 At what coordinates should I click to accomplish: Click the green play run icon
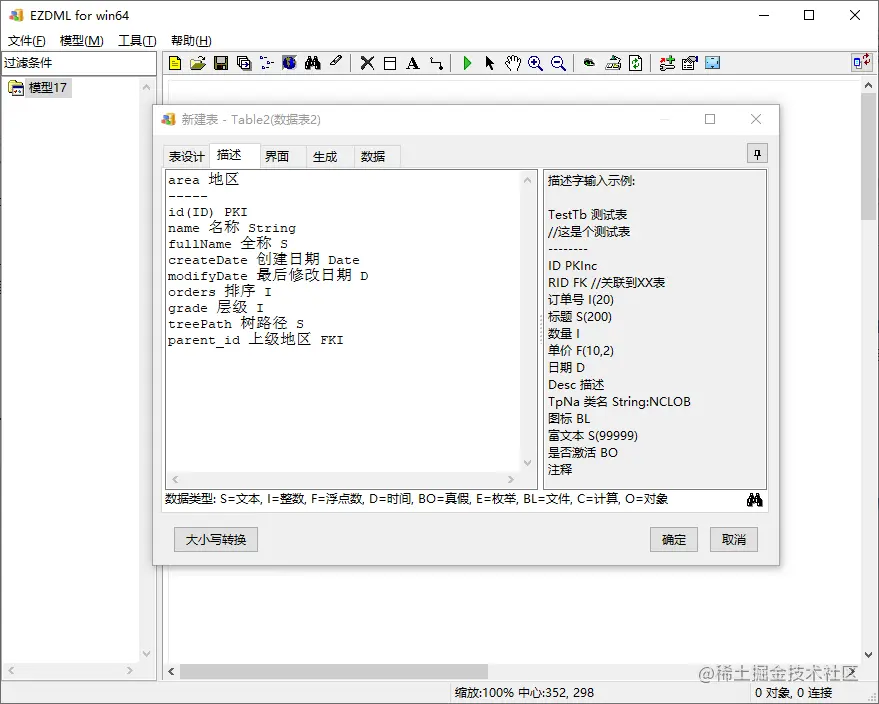pos(467,63)
